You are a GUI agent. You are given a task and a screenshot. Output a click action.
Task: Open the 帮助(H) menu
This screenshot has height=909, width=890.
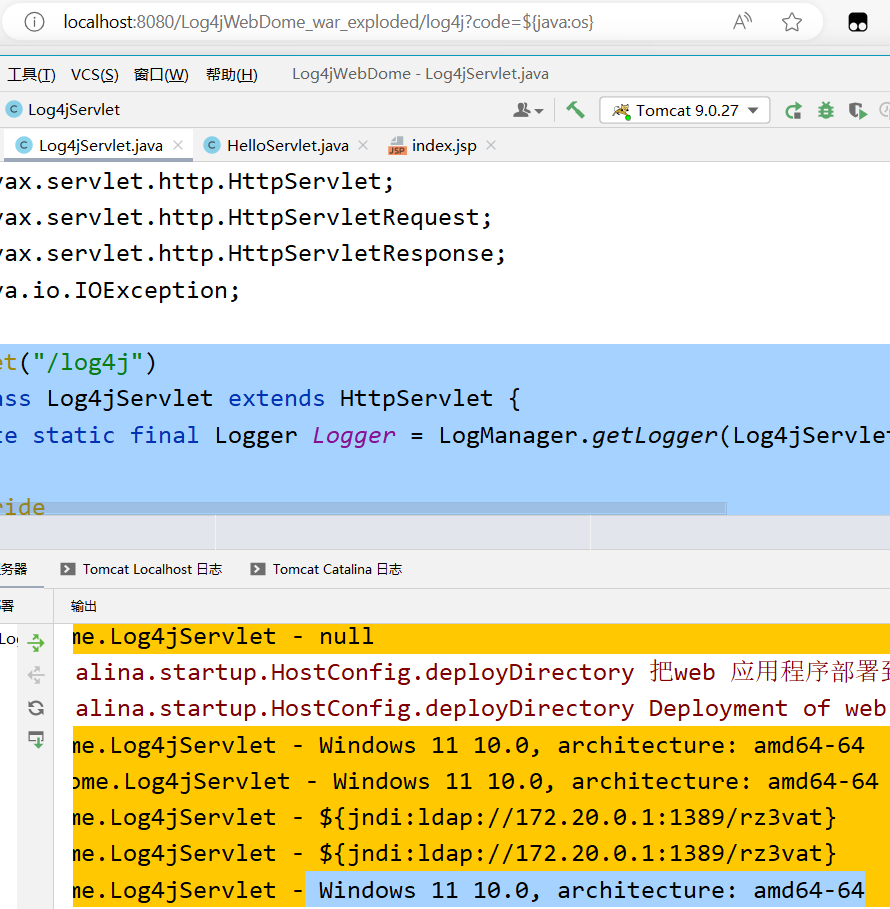click(x=231, y=75)
